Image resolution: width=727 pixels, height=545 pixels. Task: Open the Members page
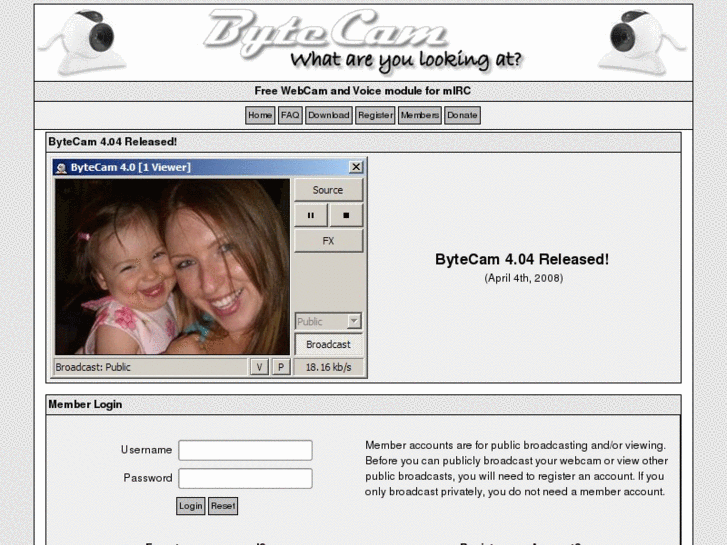click(x=420, y=115)
